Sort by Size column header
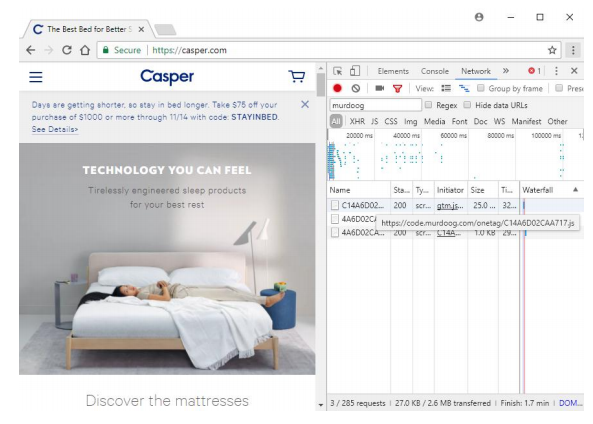 pyautogui.click(x=483, y=190)
